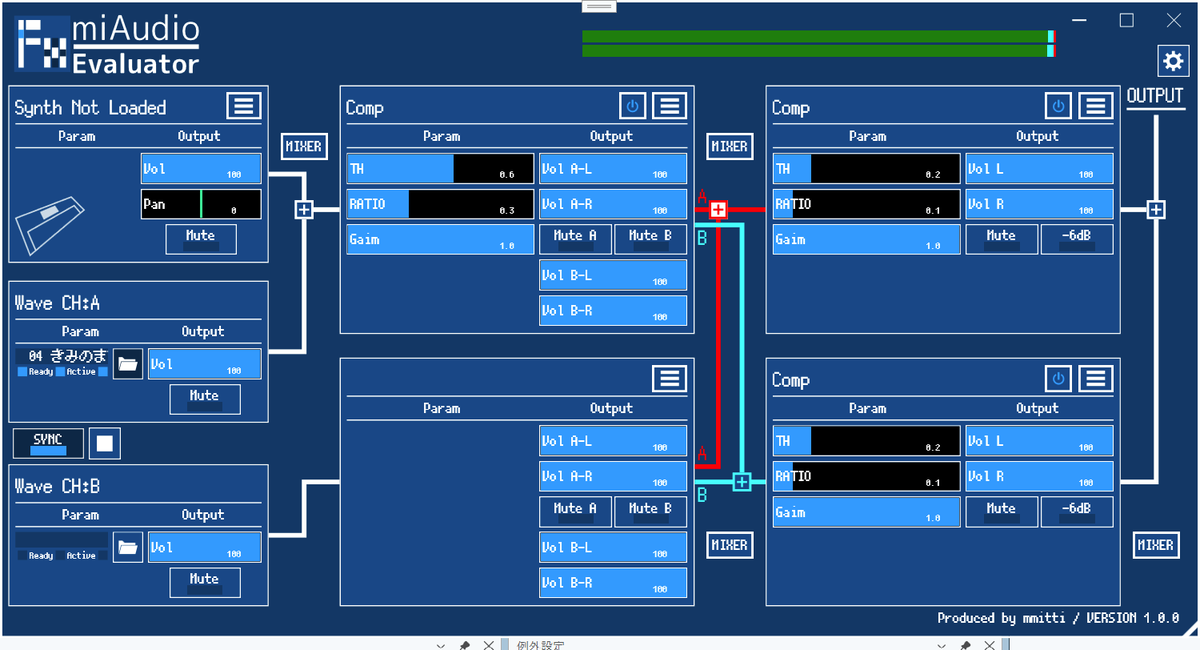Open the empty middle-bottom panel hamburger menu
This screenshot has width=1200, height=650.
point(670,378)
